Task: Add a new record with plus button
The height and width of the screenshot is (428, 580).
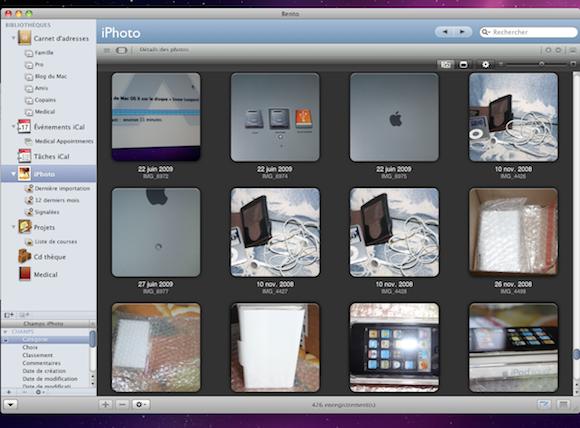Action: tap(105, 404)
